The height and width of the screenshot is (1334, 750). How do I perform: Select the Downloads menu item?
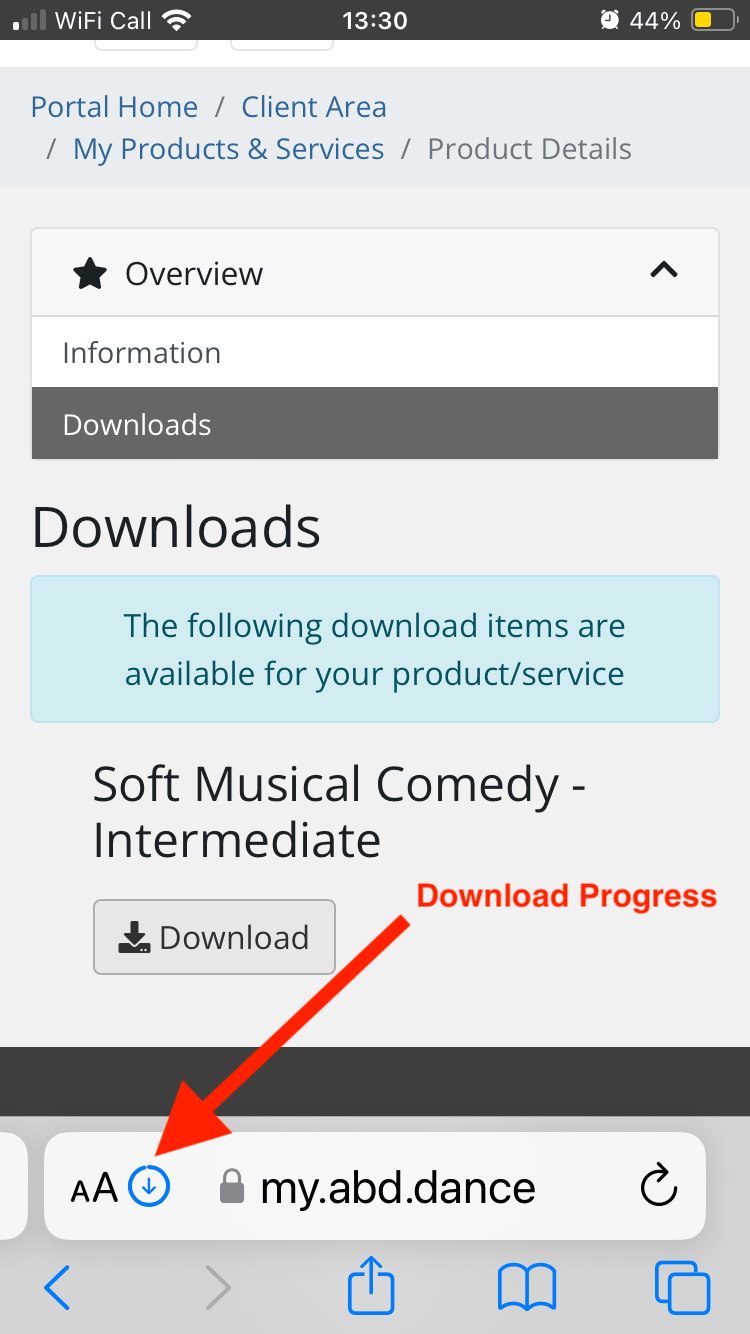137,425
